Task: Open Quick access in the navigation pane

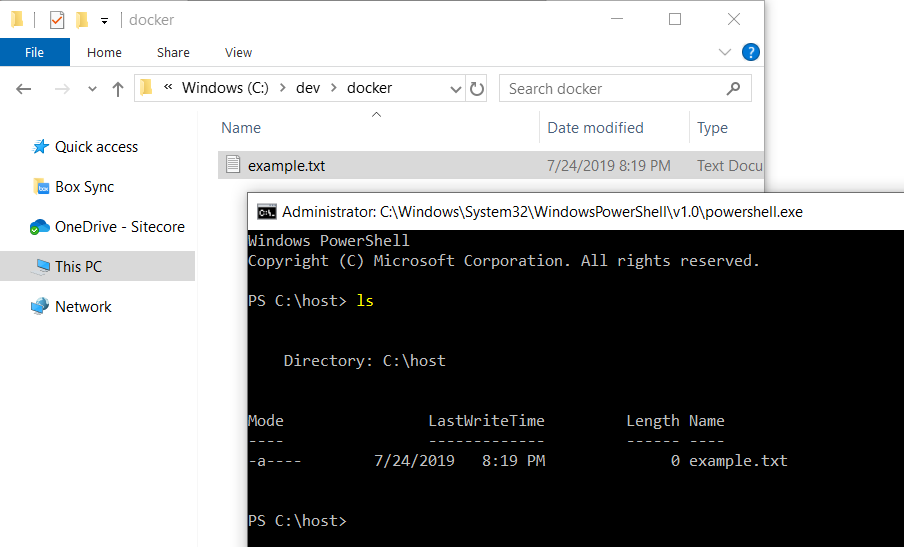Action: pos(96,147)
